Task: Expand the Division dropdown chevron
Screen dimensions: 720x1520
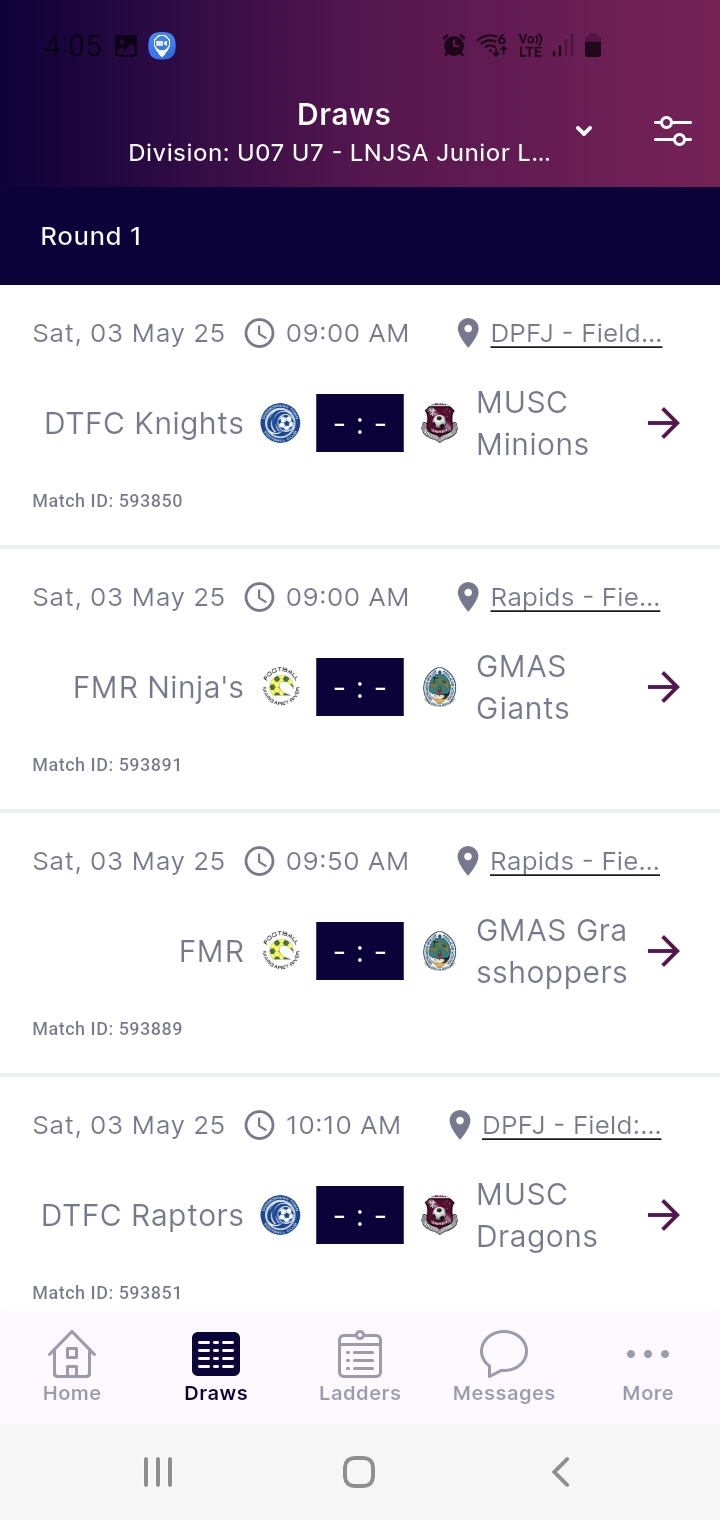Action: point(584,131)
